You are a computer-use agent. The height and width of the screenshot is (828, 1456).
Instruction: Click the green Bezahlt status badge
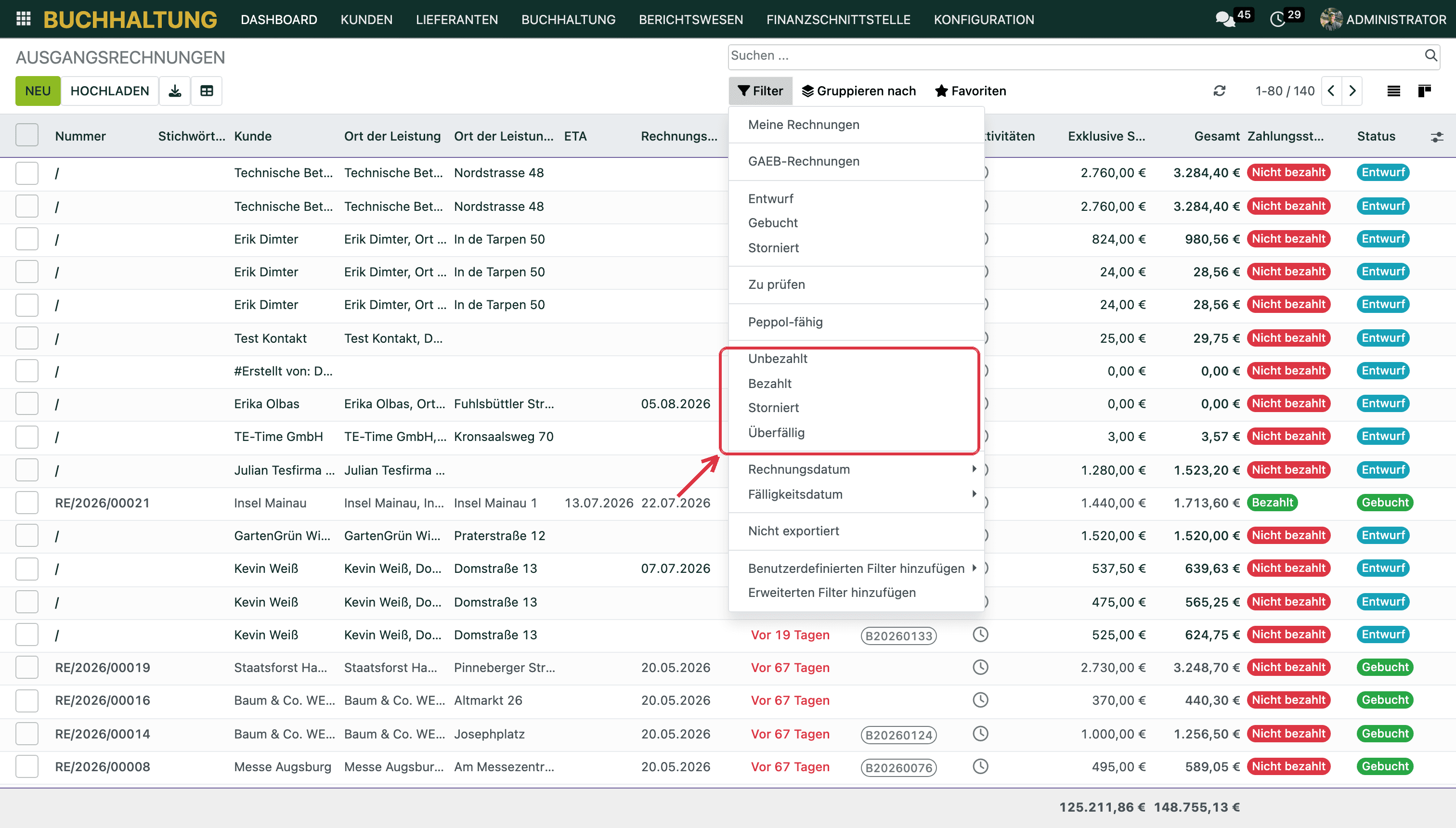(1272, 503)
